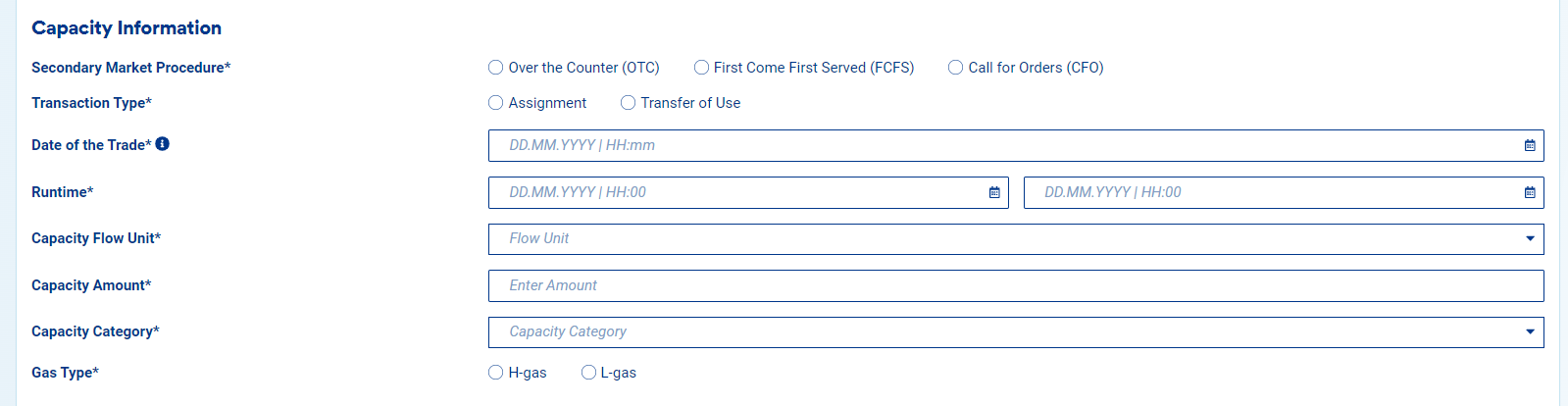The width and height of the screenshot is (1568, 406).
Task: Select Over the Counter (OTC) radio option
Action: pos(496,68)
